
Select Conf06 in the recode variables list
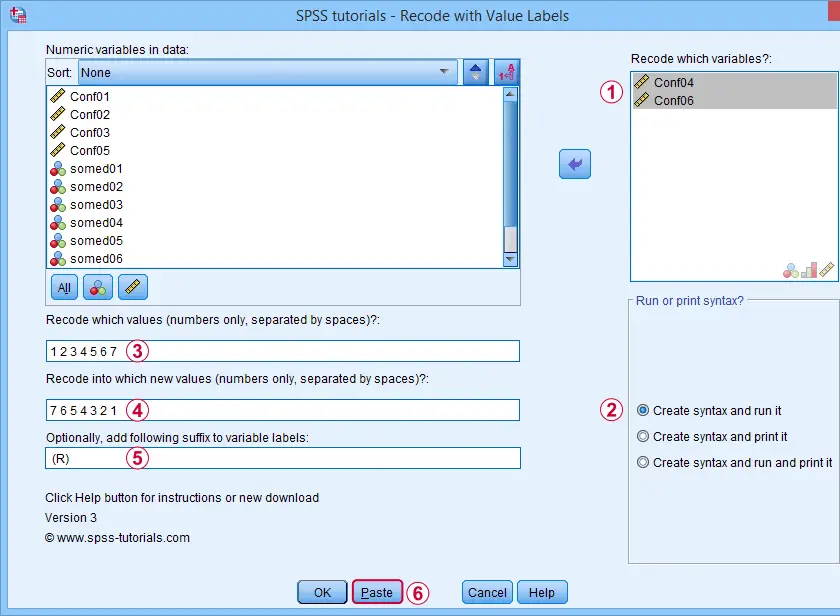coord(734,100)
